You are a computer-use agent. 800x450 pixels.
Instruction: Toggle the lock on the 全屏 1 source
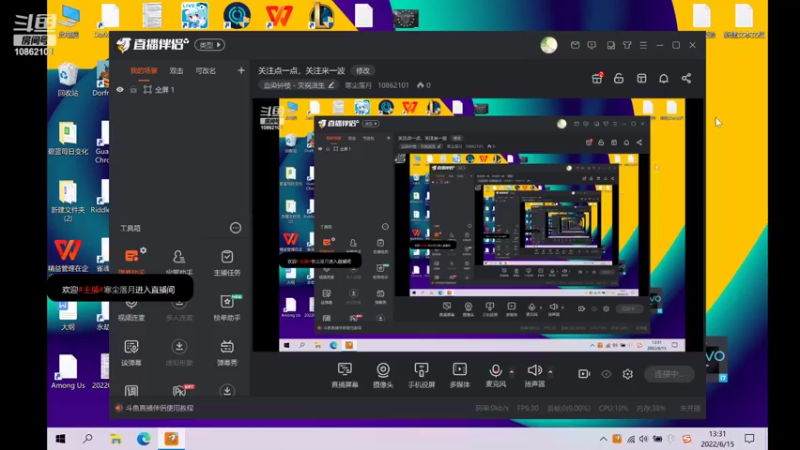134,89
